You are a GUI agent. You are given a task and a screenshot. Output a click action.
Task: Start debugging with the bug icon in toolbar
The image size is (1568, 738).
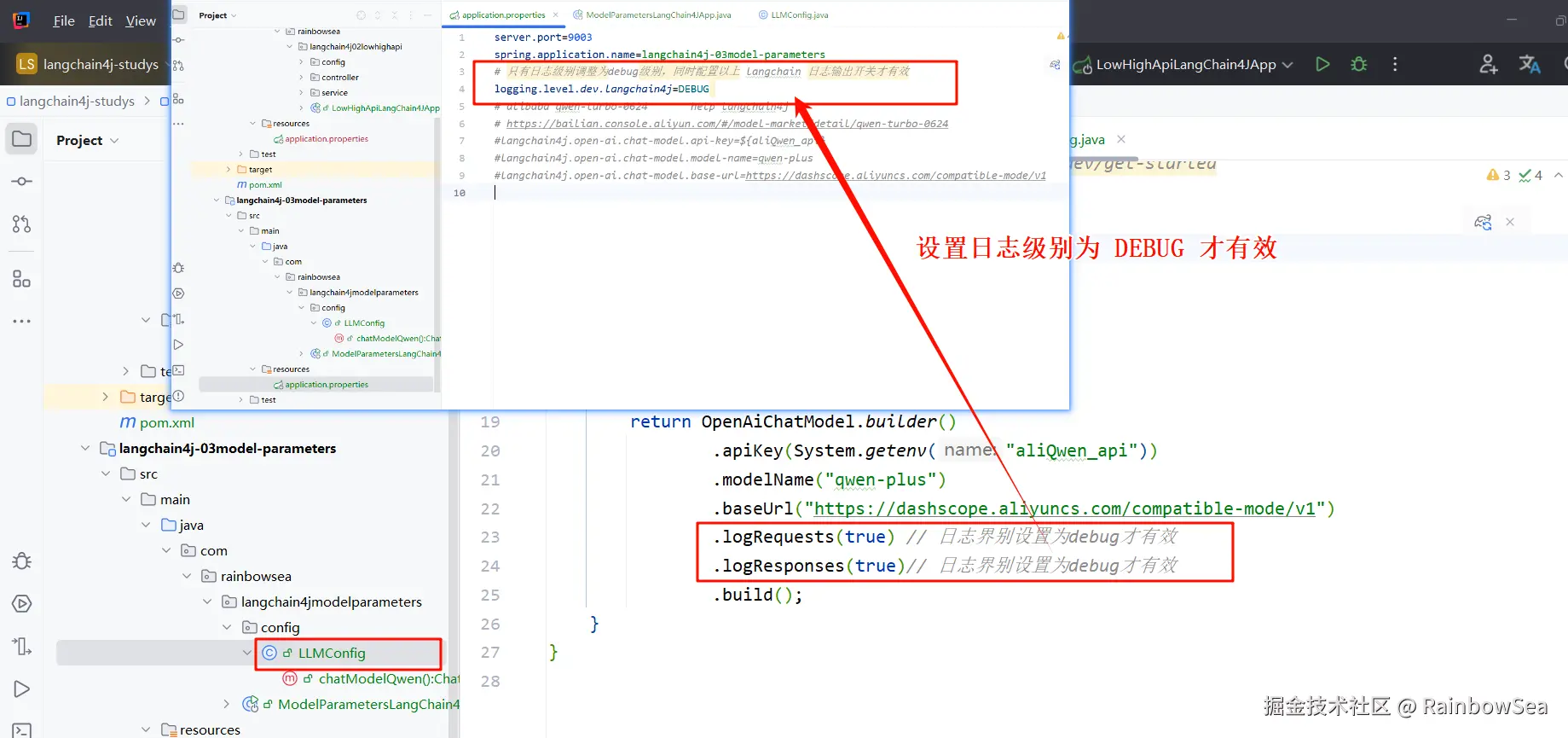click(x=1359, y=64)
